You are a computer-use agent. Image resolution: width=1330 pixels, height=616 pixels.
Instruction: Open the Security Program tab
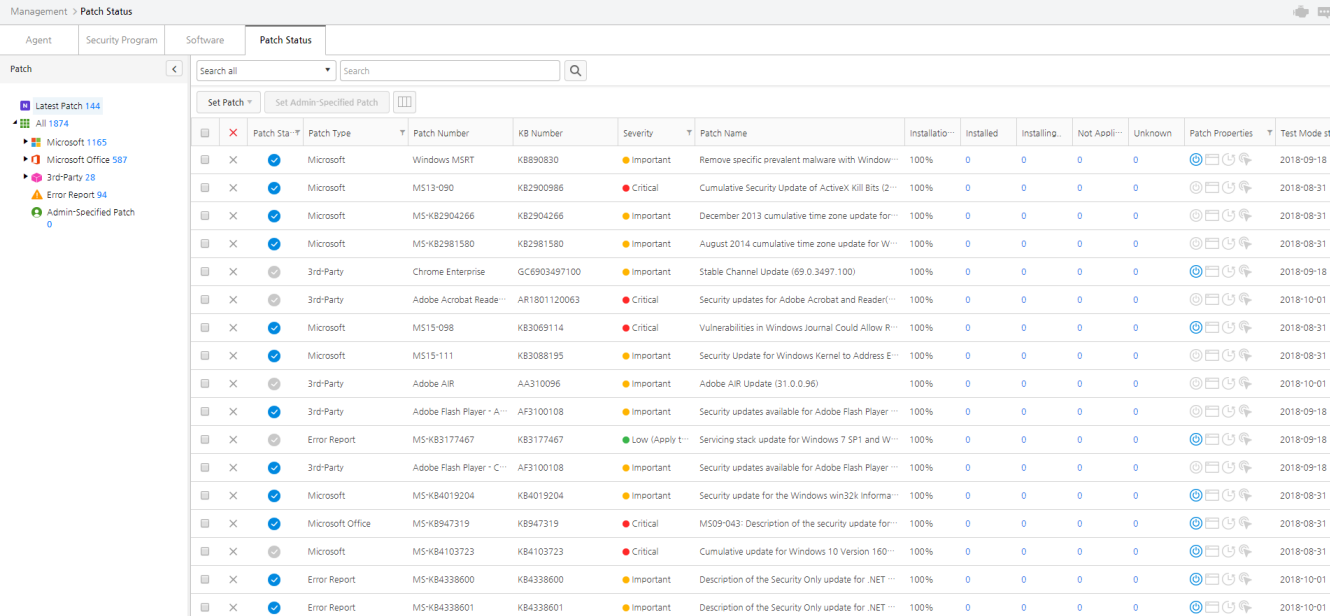point(122,40)
